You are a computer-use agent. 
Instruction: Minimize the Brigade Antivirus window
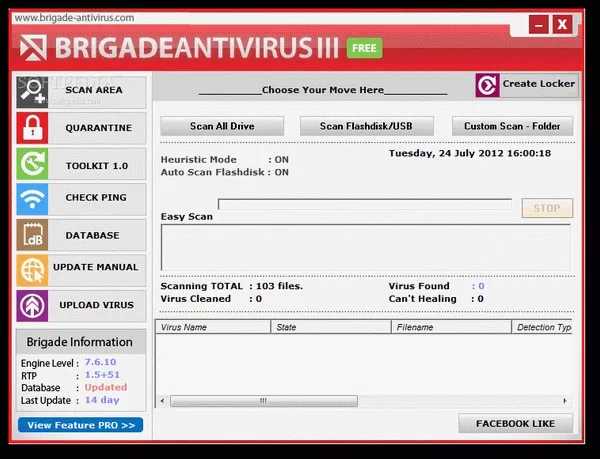coord(538,23)
